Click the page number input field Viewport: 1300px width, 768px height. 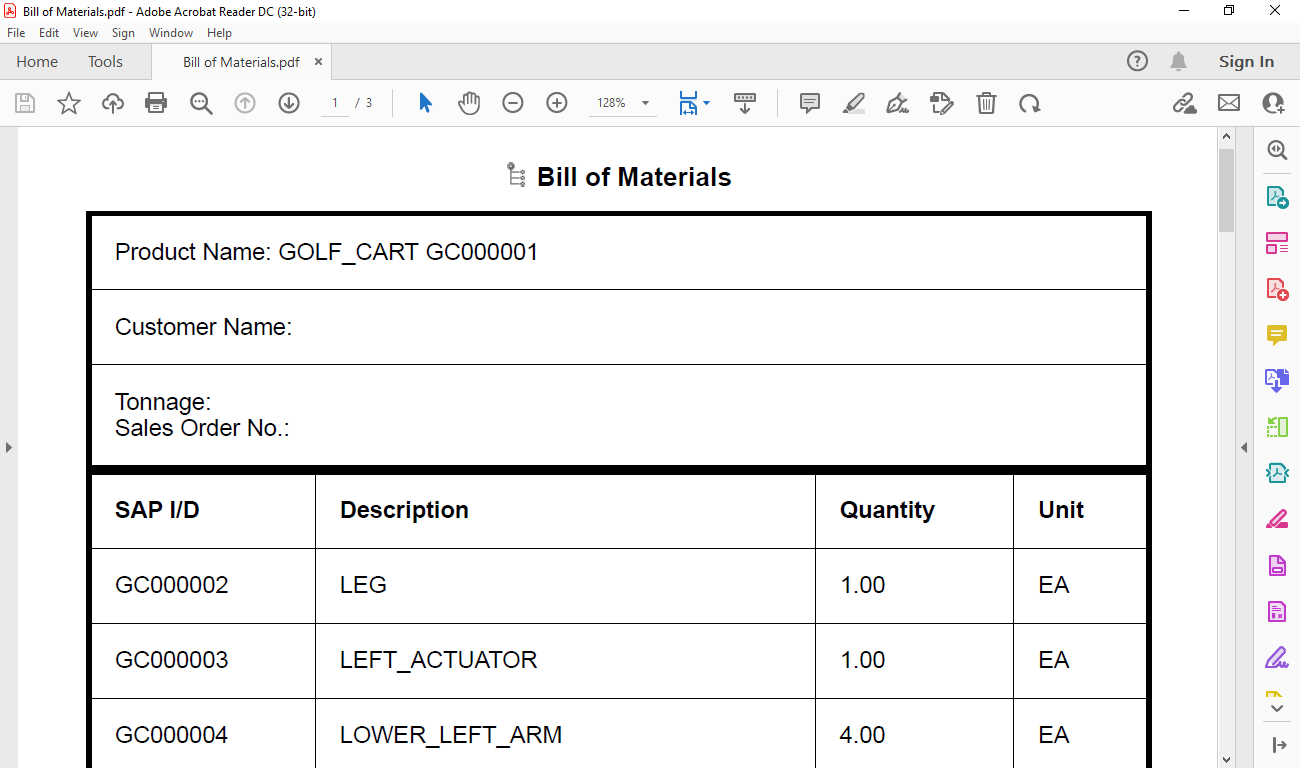[x=335, y=103]
